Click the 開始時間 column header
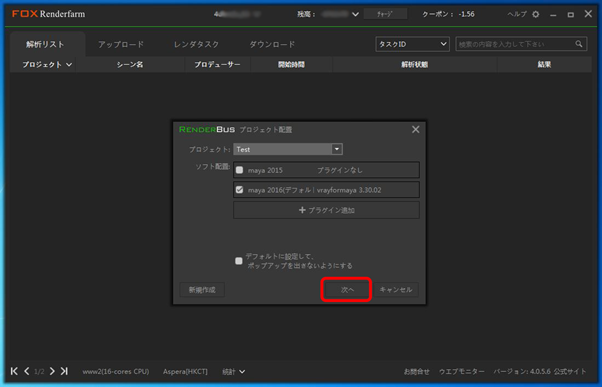The image size is (602, 387). (x=291, y=64)
